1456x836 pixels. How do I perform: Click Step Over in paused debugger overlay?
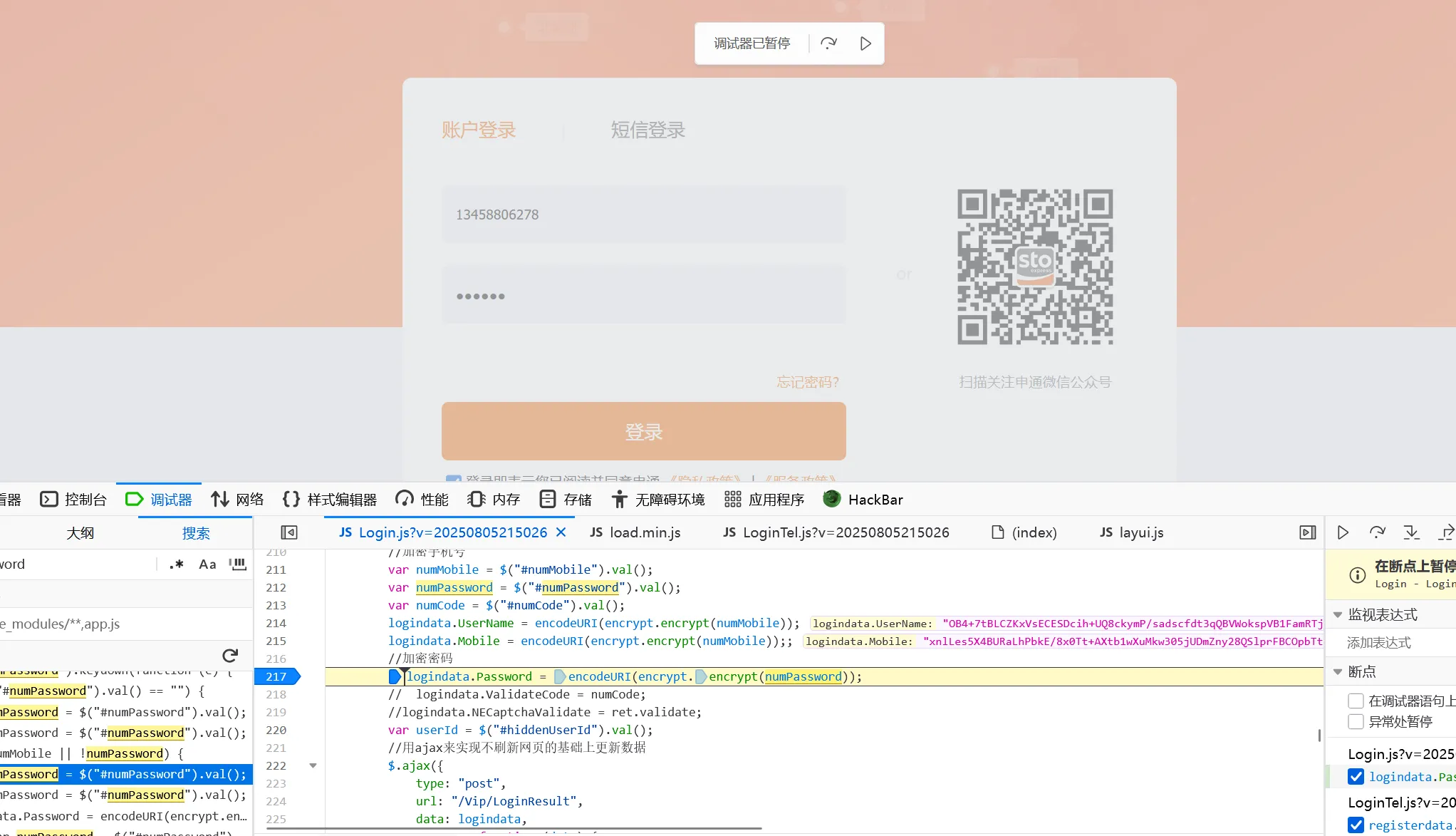(828, 43)
